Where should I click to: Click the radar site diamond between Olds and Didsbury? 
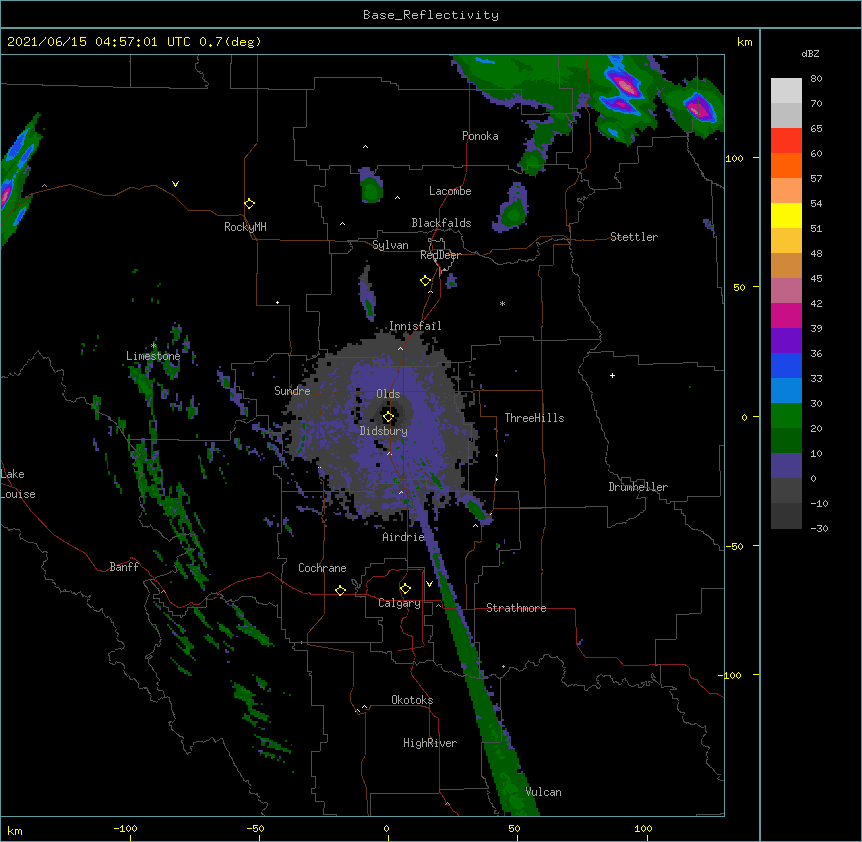point(389,417)
